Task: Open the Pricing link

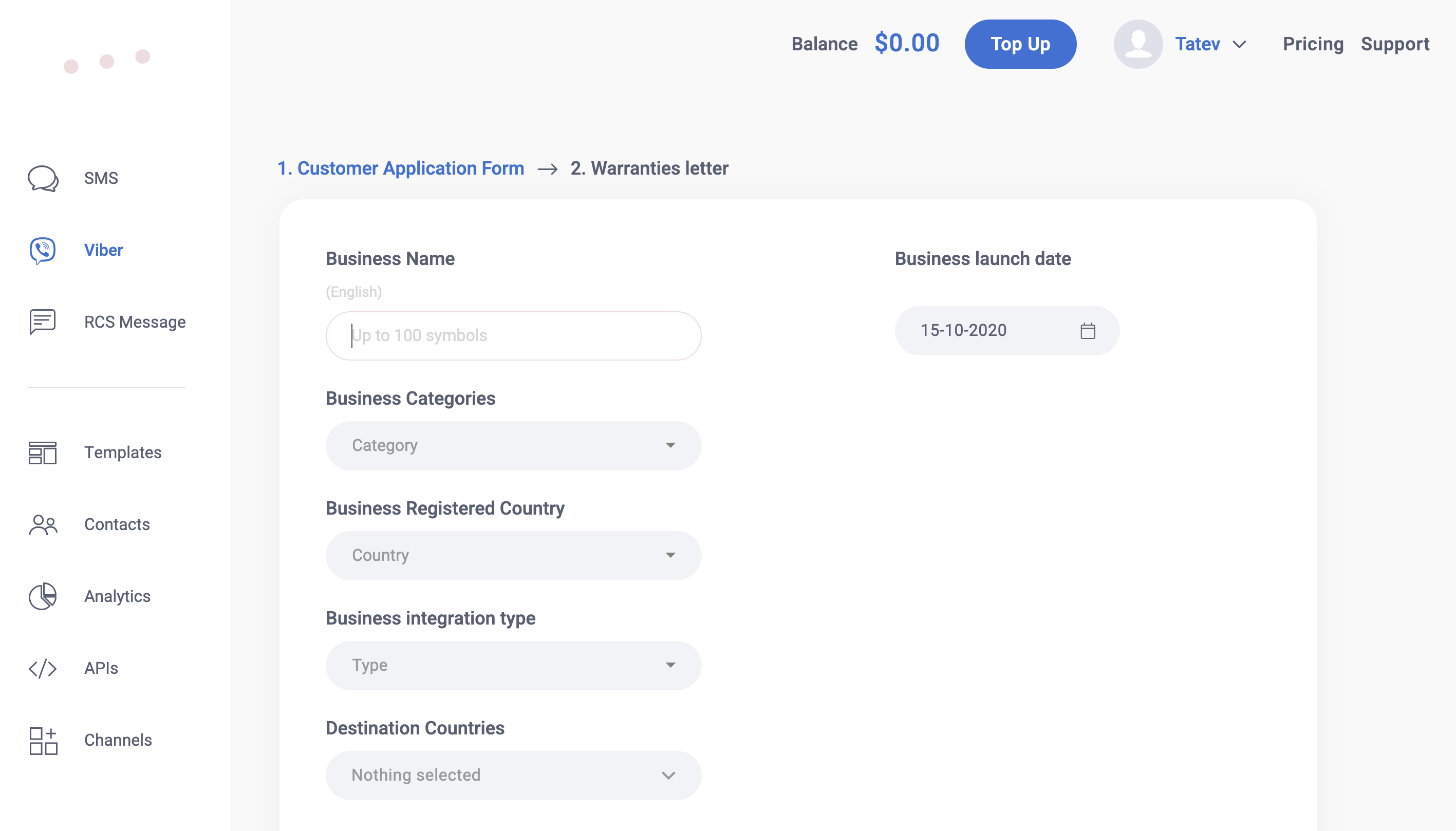Action: pos(1313,44)
